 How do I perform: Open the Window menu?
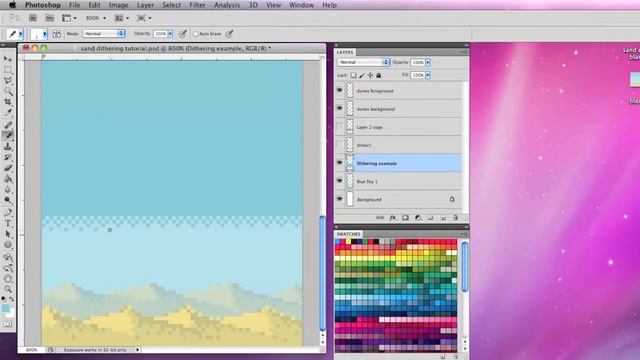[301, 5]
